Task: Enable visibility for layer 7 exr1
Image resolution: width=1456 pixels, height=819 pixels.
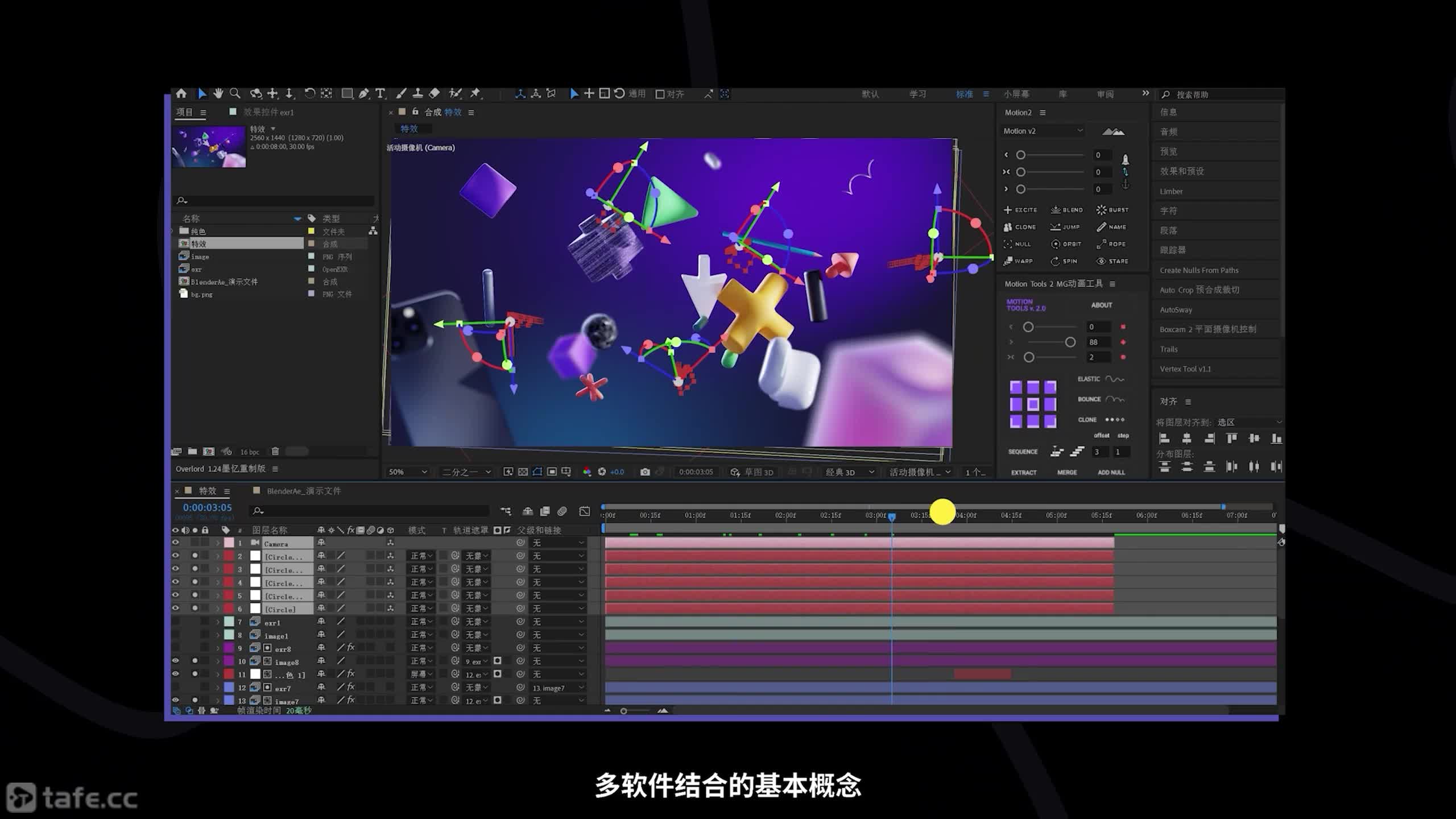Action: coord(175,622)
